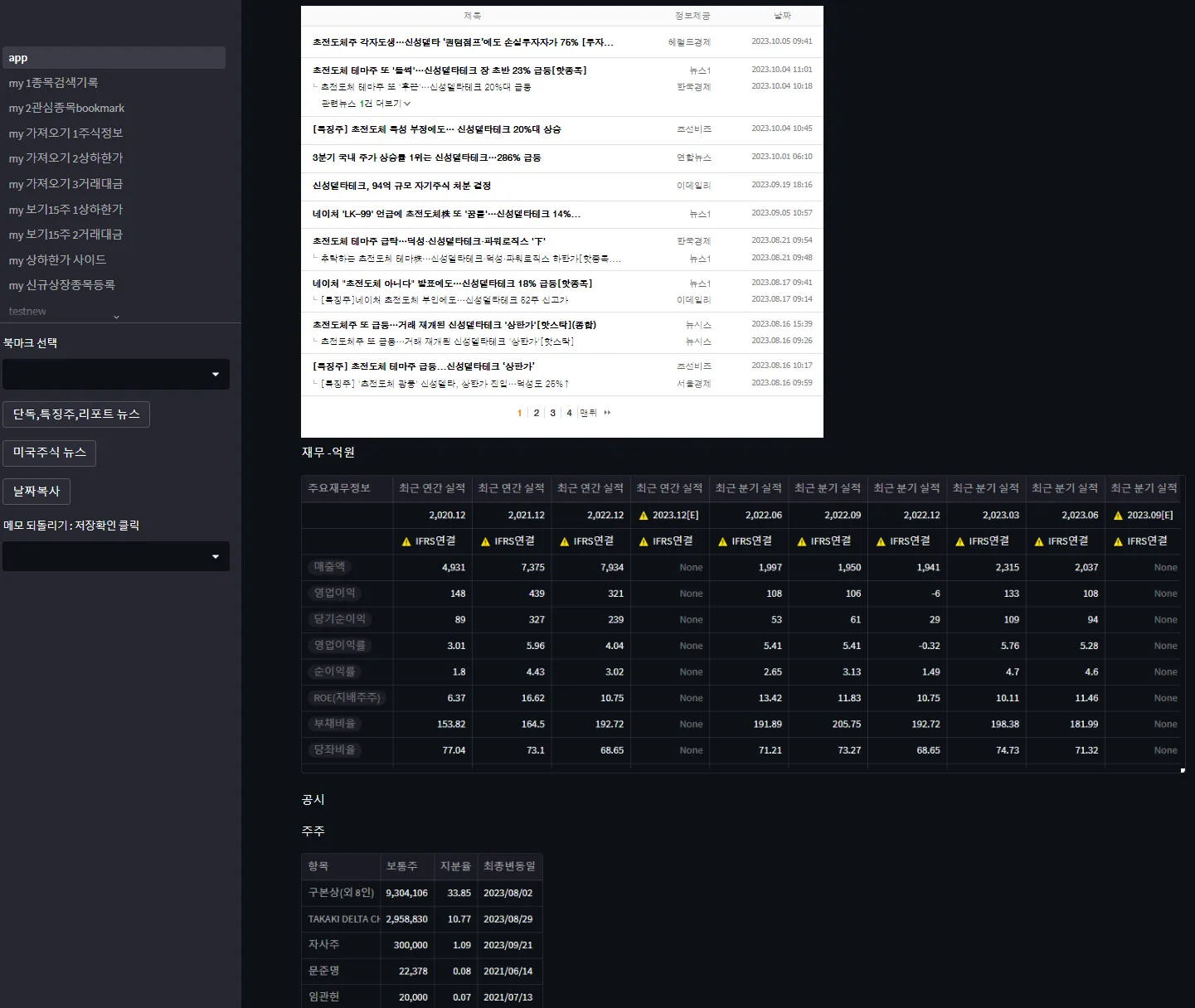1195x1008 pixels.
Task: Jump to last news page 맨뒤
Action: click(588, 413)
